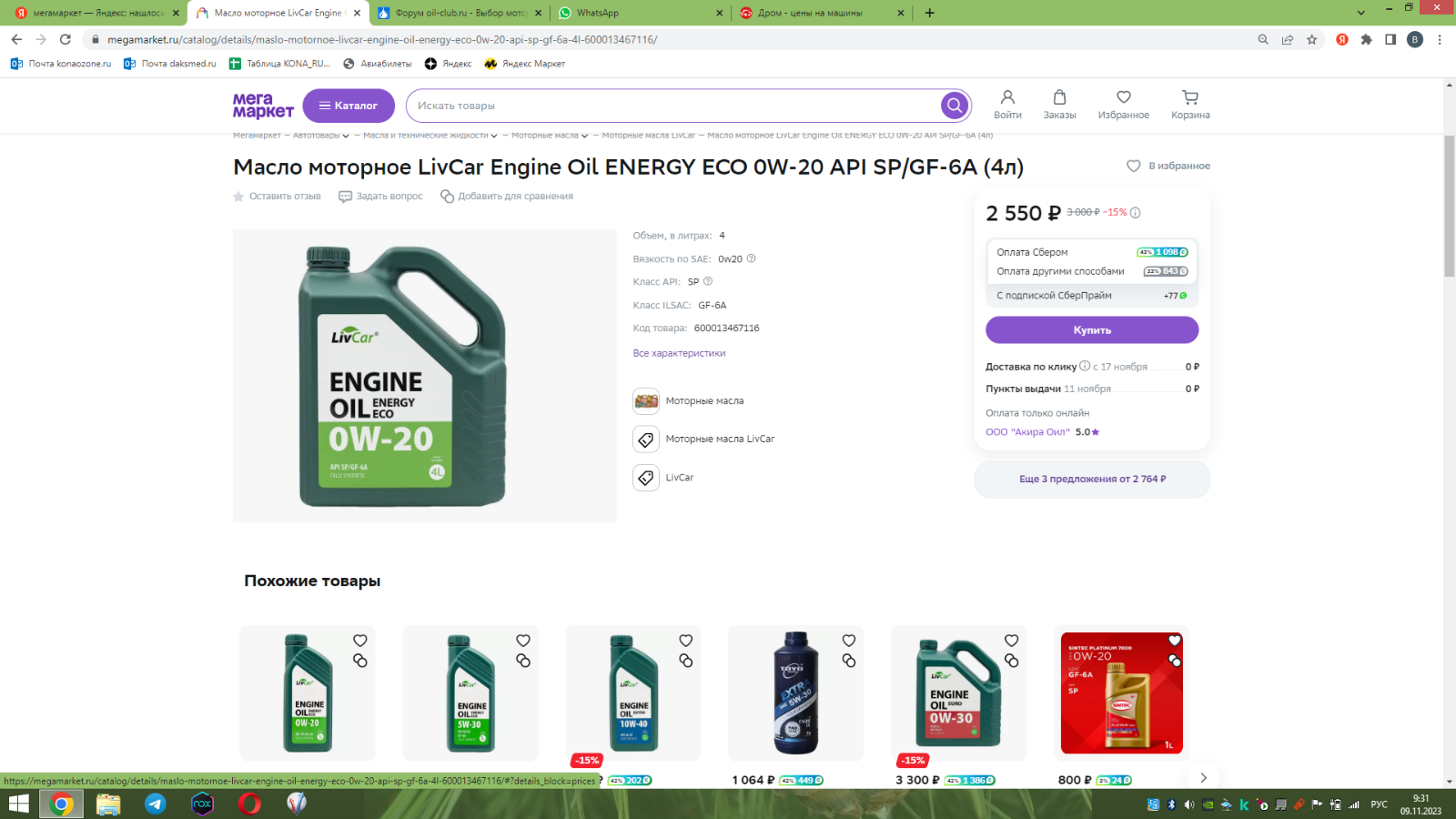The height and width of the screenshot is (819, 1456).
Task: Open Моторные масла LivCar tag
Action: coord(703,439)
